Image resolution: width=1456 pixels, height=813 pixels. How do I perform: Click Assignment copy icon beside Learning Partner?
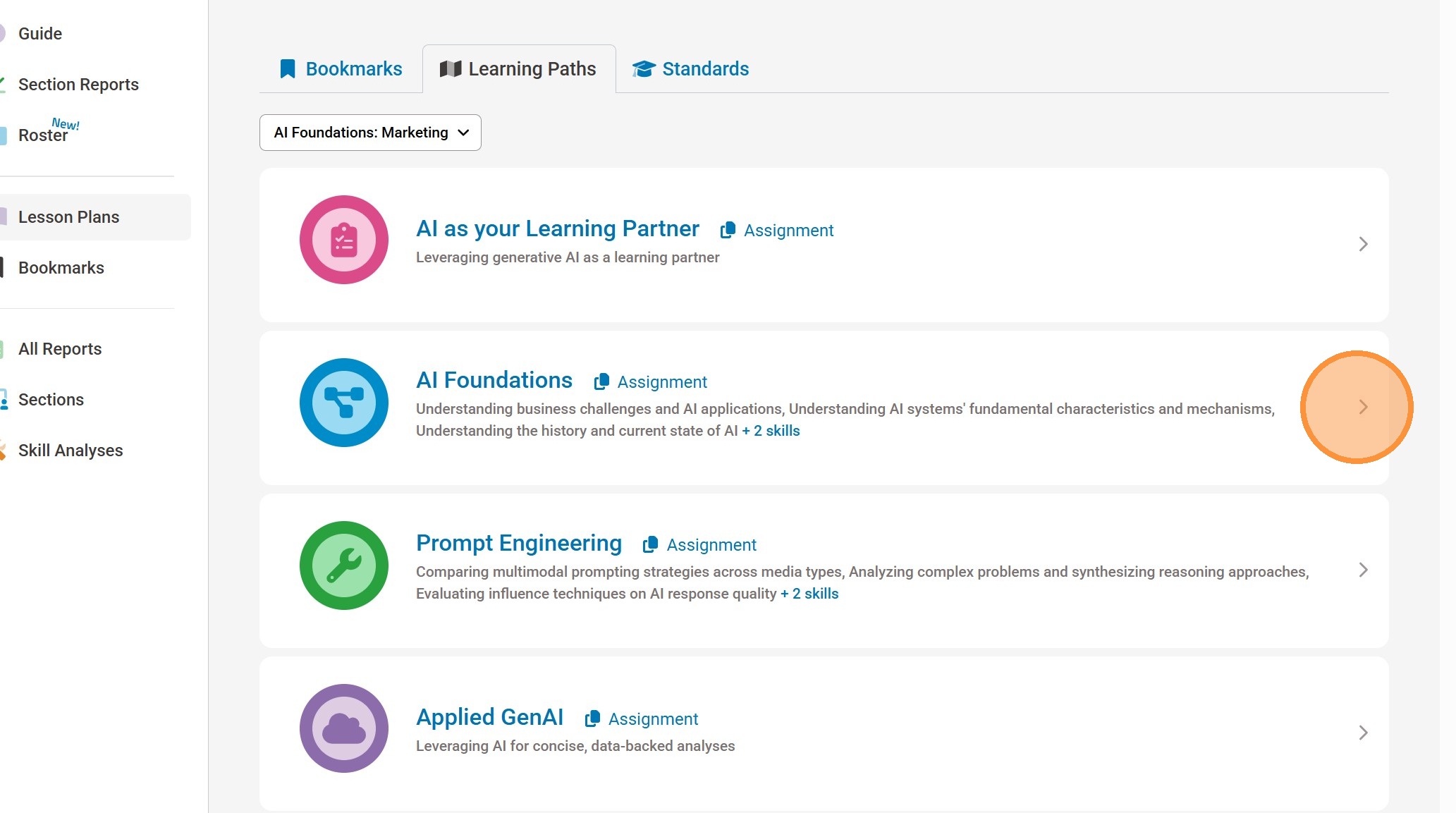tap(728, 230)
